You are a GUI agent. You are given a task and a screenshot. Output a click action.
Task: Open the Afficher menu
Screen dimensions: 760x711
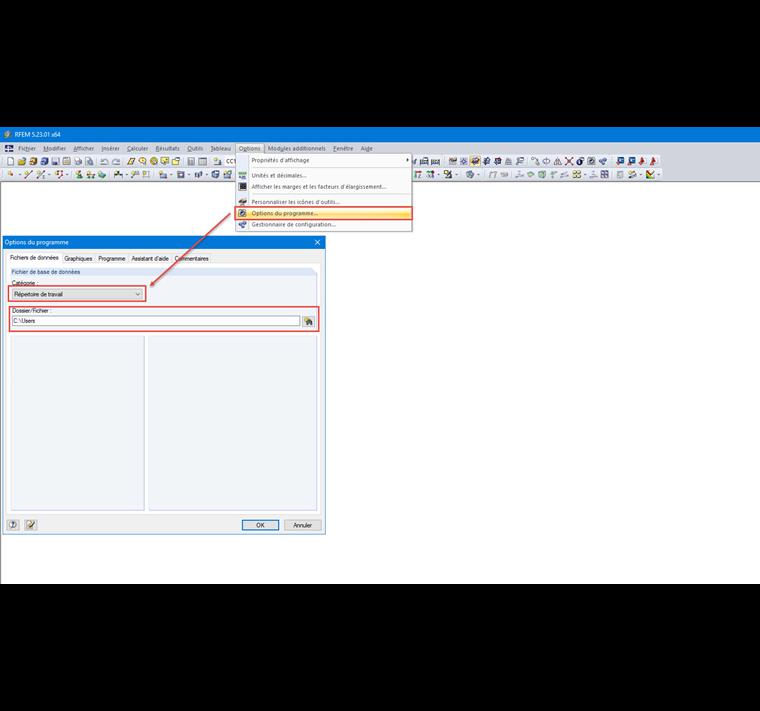(83, 149)
